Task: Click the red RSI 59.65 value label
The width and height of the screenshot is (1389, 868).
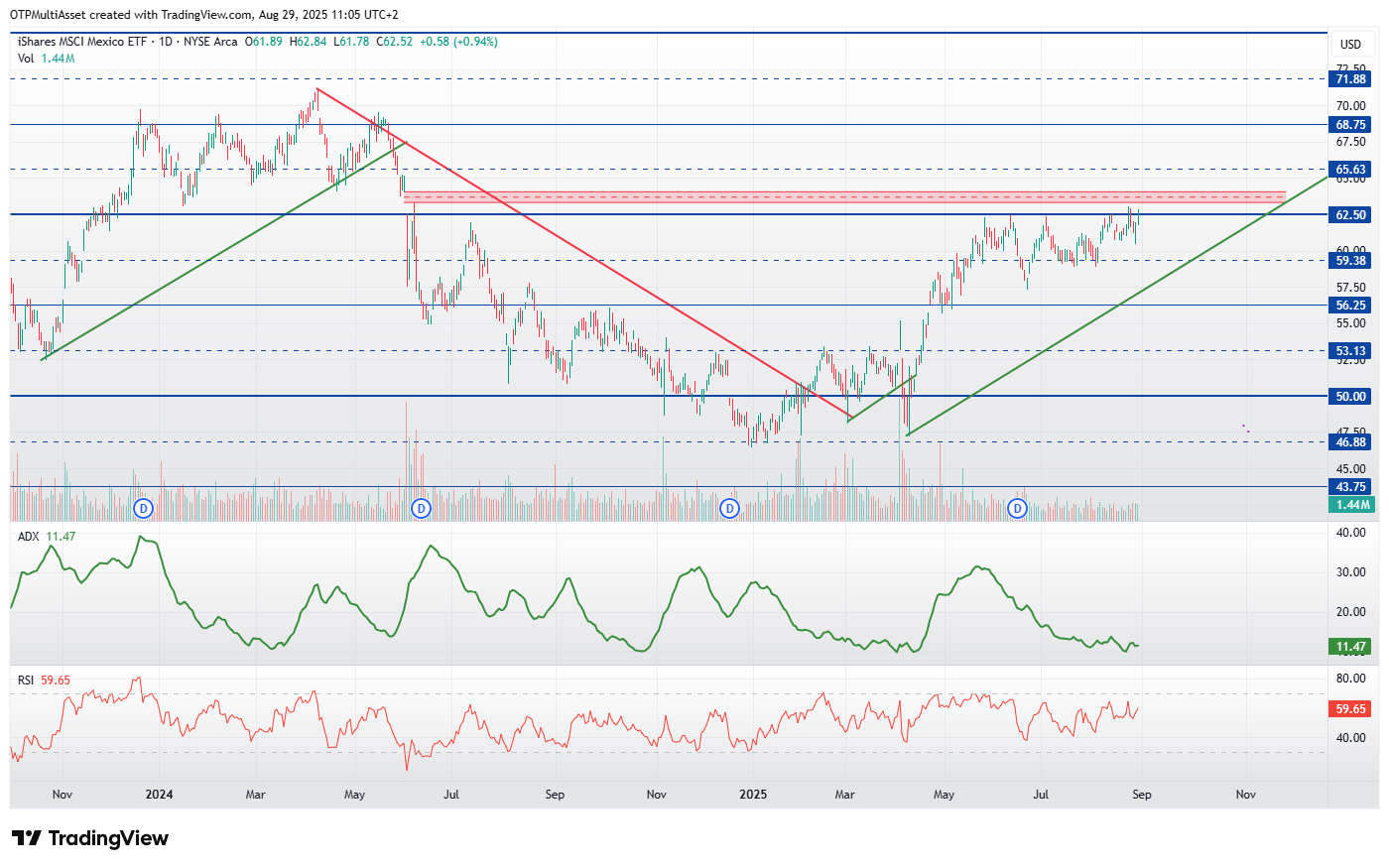Action: coord(1350,709)
